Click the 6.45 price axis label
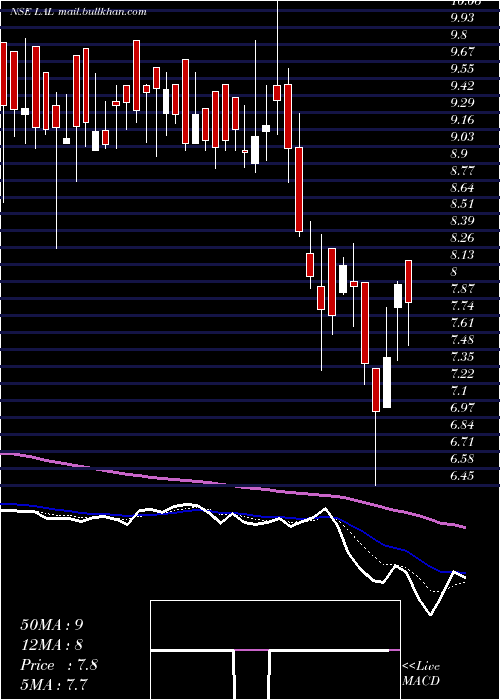This screenshot has height=700, width=500. [462, 475]
